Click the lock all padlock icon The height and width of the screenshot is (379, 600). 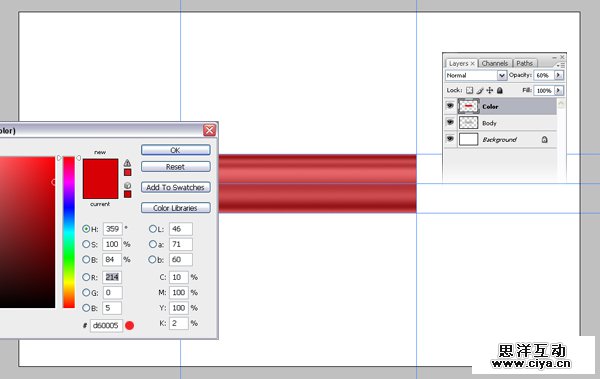500,91
